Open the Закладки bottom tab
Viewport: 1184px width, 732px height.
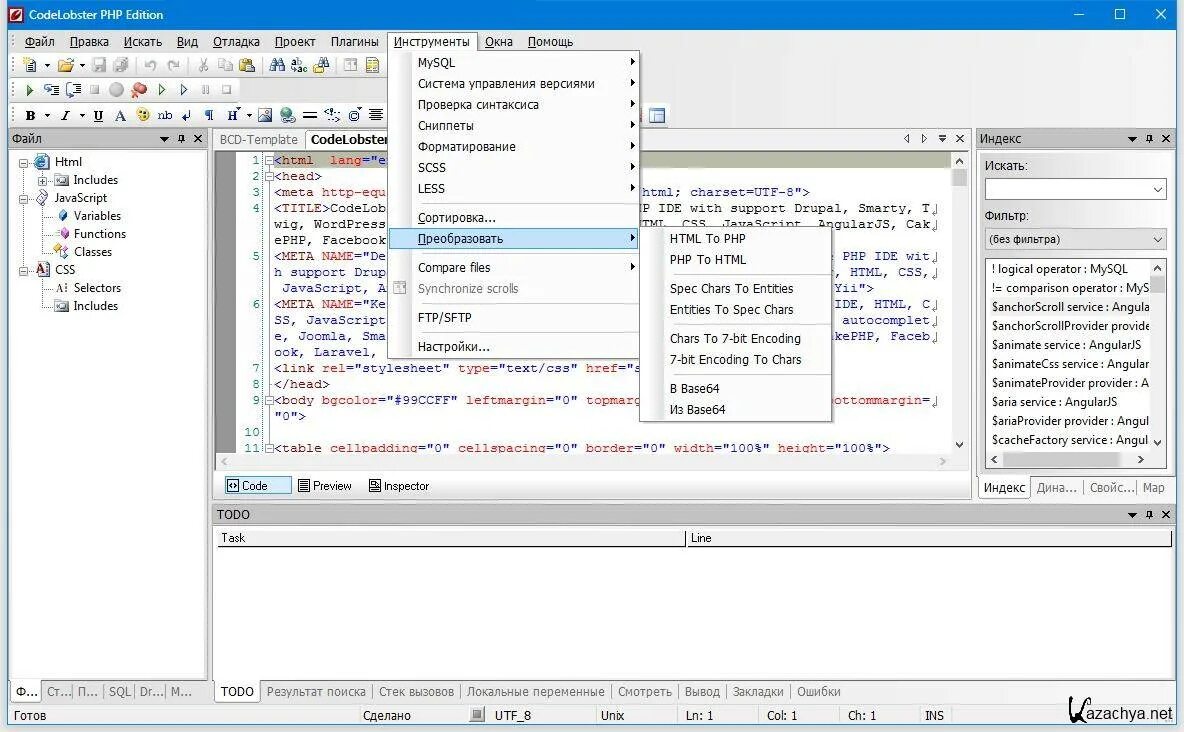click(757, 691)
